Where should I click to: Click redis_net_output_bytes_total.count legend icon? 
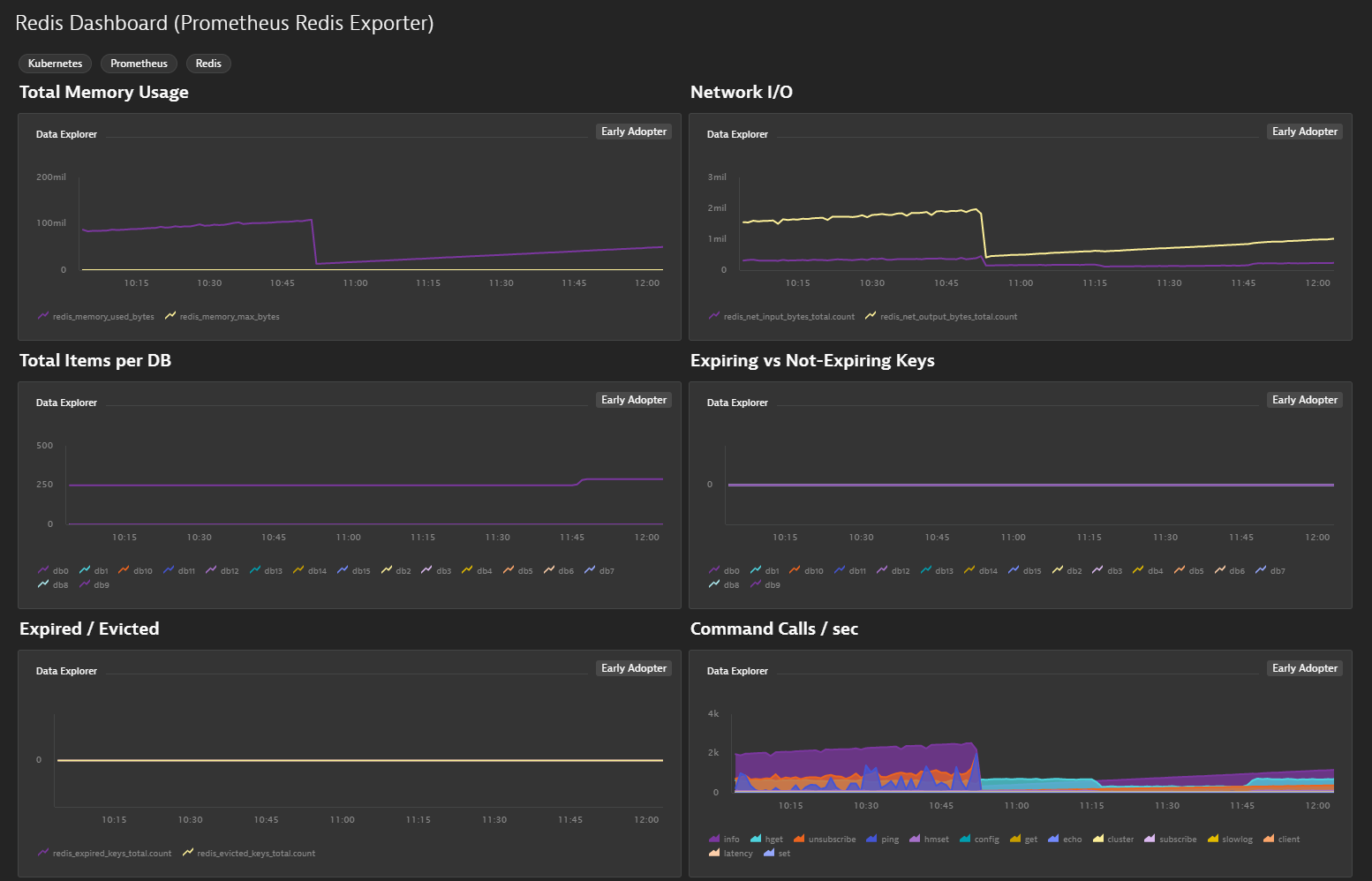871,316
